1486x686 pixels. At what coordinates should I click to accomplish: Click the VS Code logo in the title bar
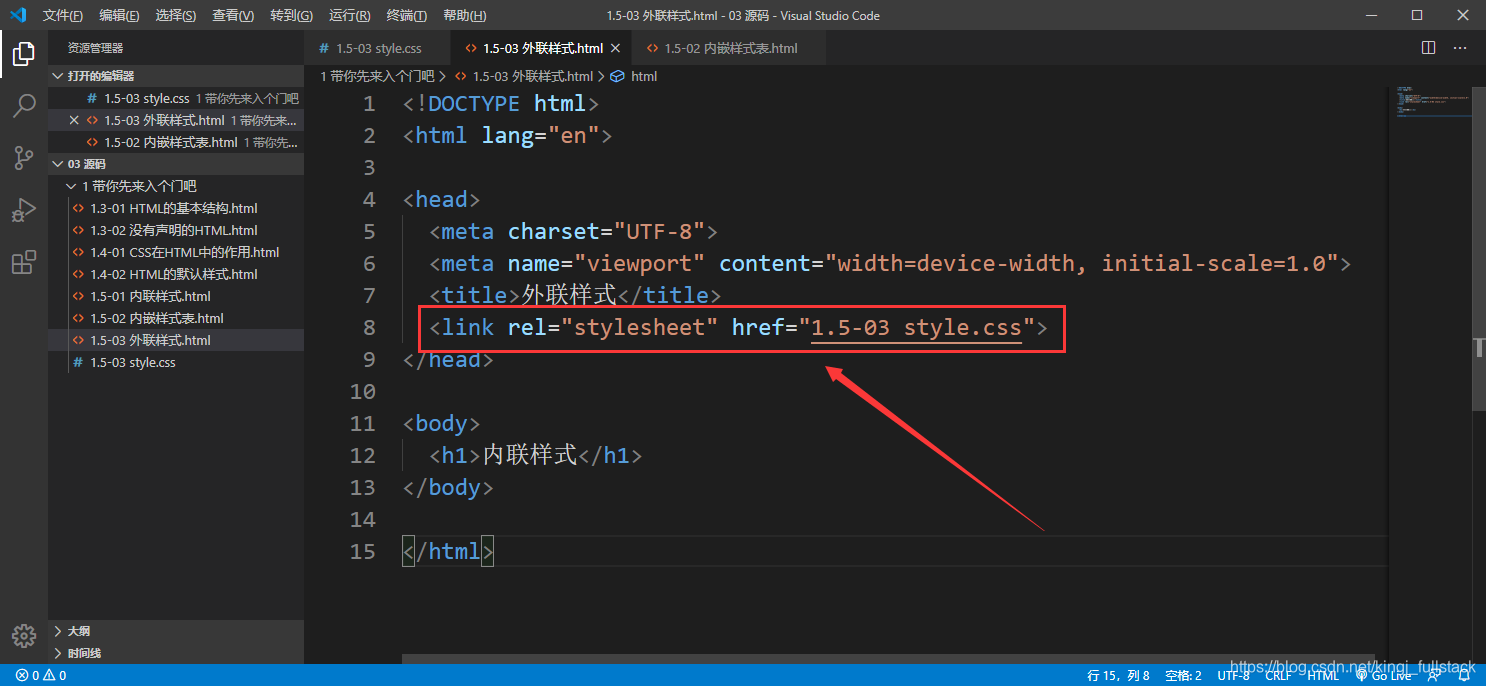pyautogui.click(x=18, y=15)
